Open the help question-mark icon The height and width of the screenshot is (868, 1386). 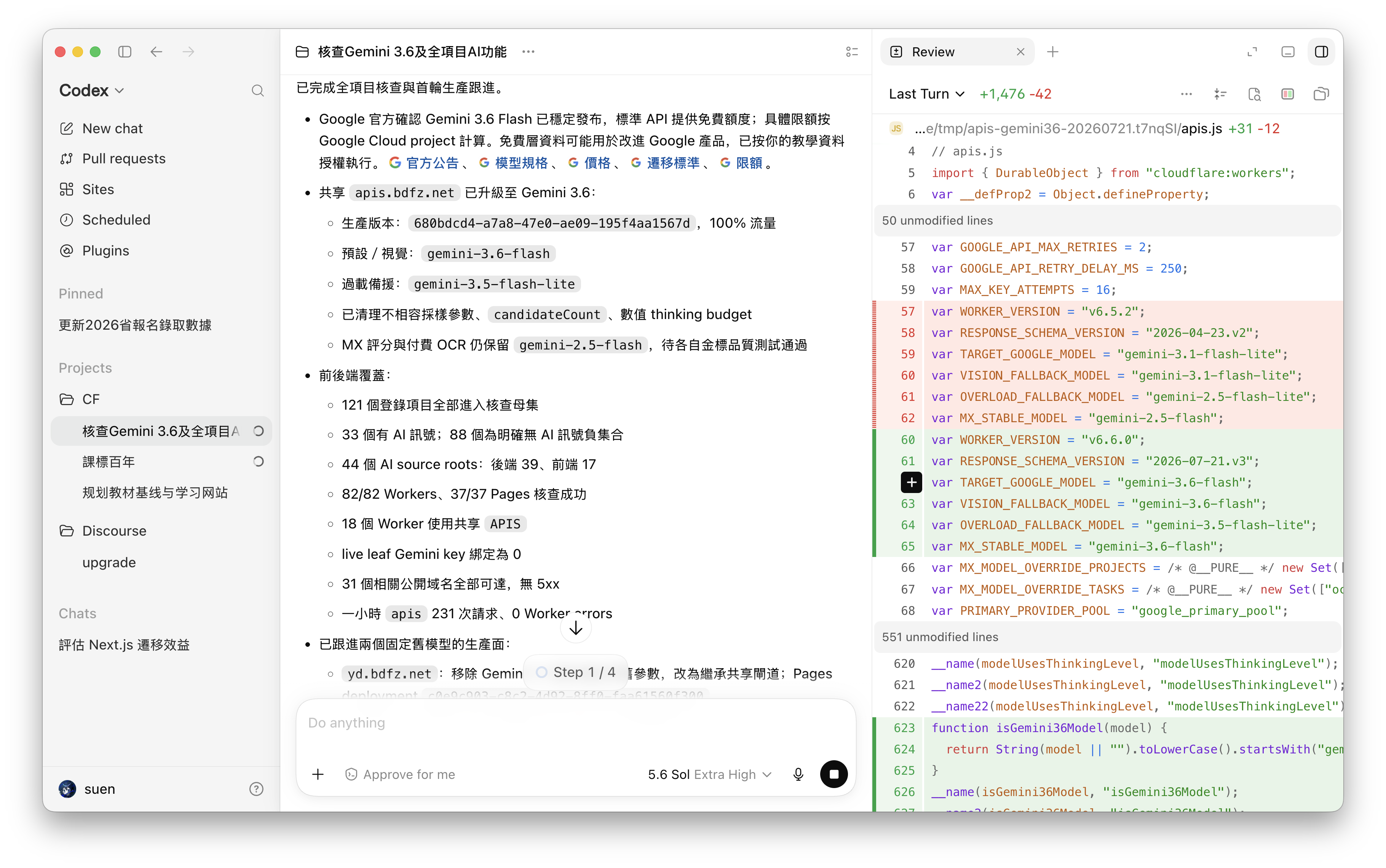pos(256,789)
